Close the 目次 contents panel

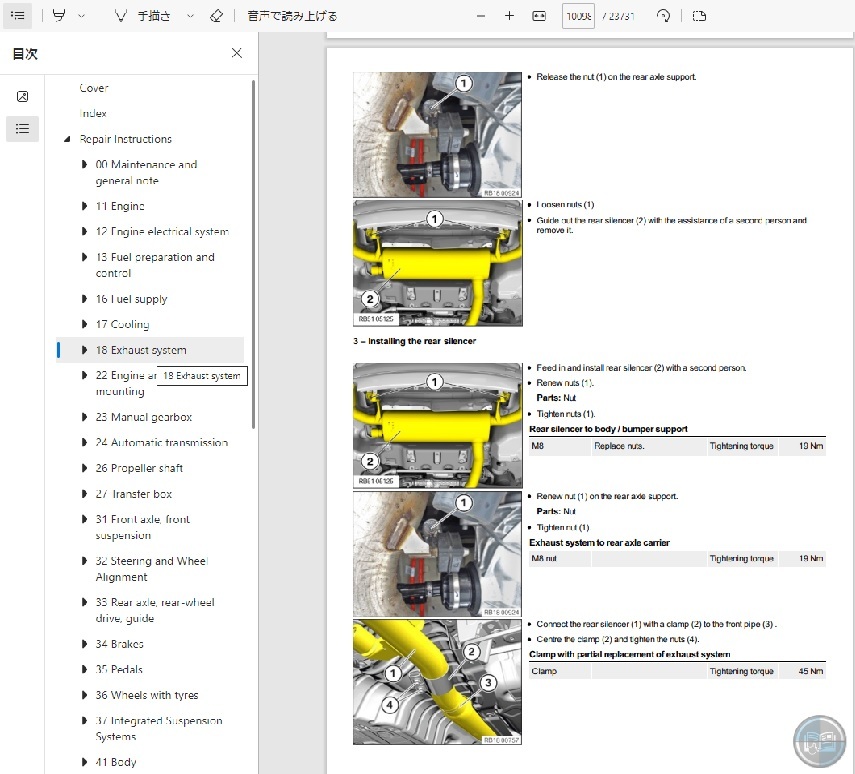point(236,53)
